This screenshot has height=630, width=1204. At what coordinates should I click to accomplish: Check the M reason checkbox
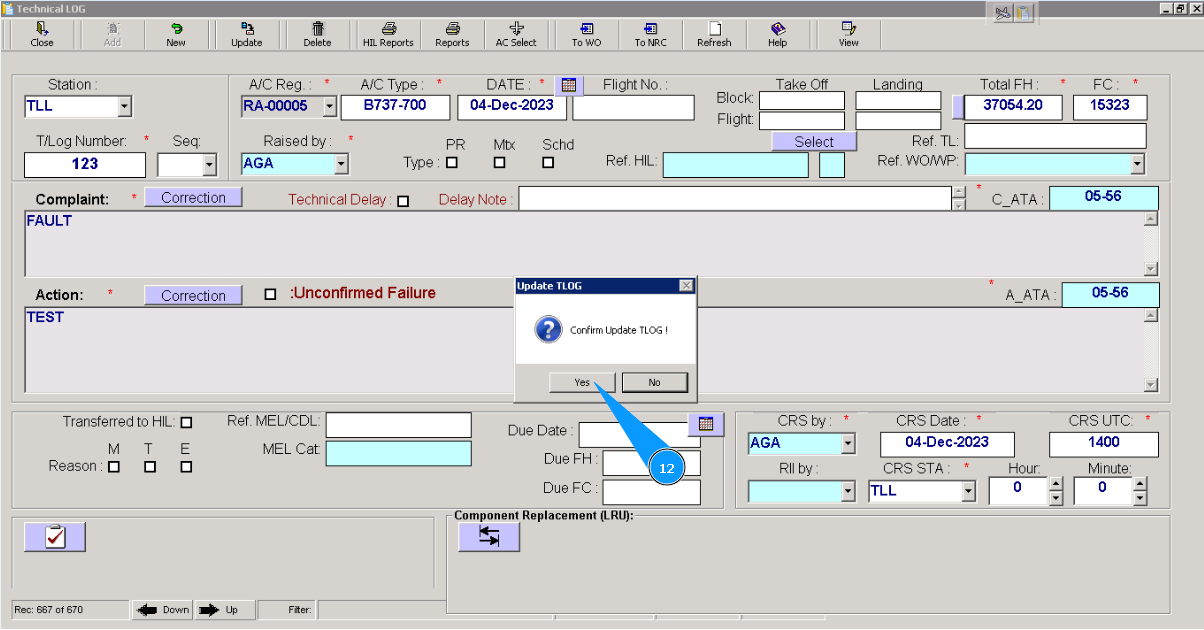pyautogui.click(x=114, y=467)
